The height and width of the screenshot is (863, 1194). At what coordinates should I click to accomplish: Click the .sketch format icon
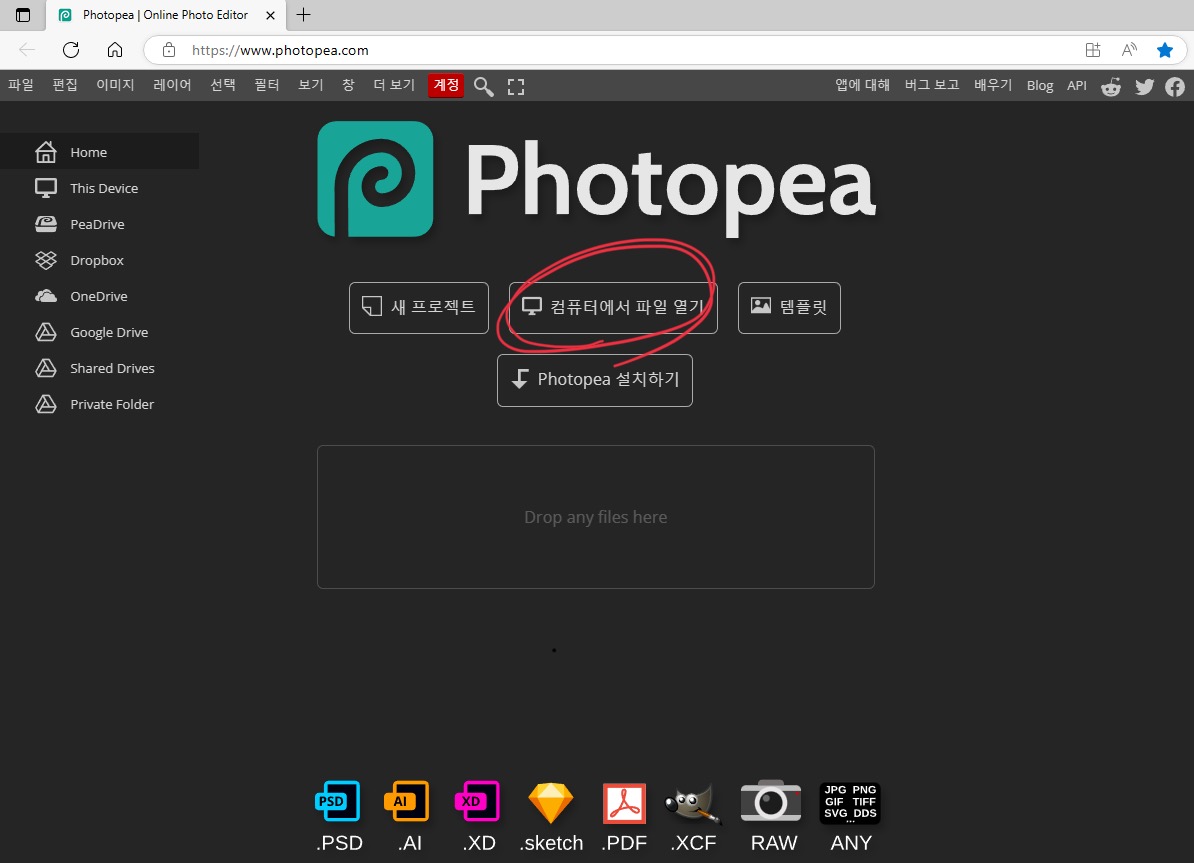[551, 803]
